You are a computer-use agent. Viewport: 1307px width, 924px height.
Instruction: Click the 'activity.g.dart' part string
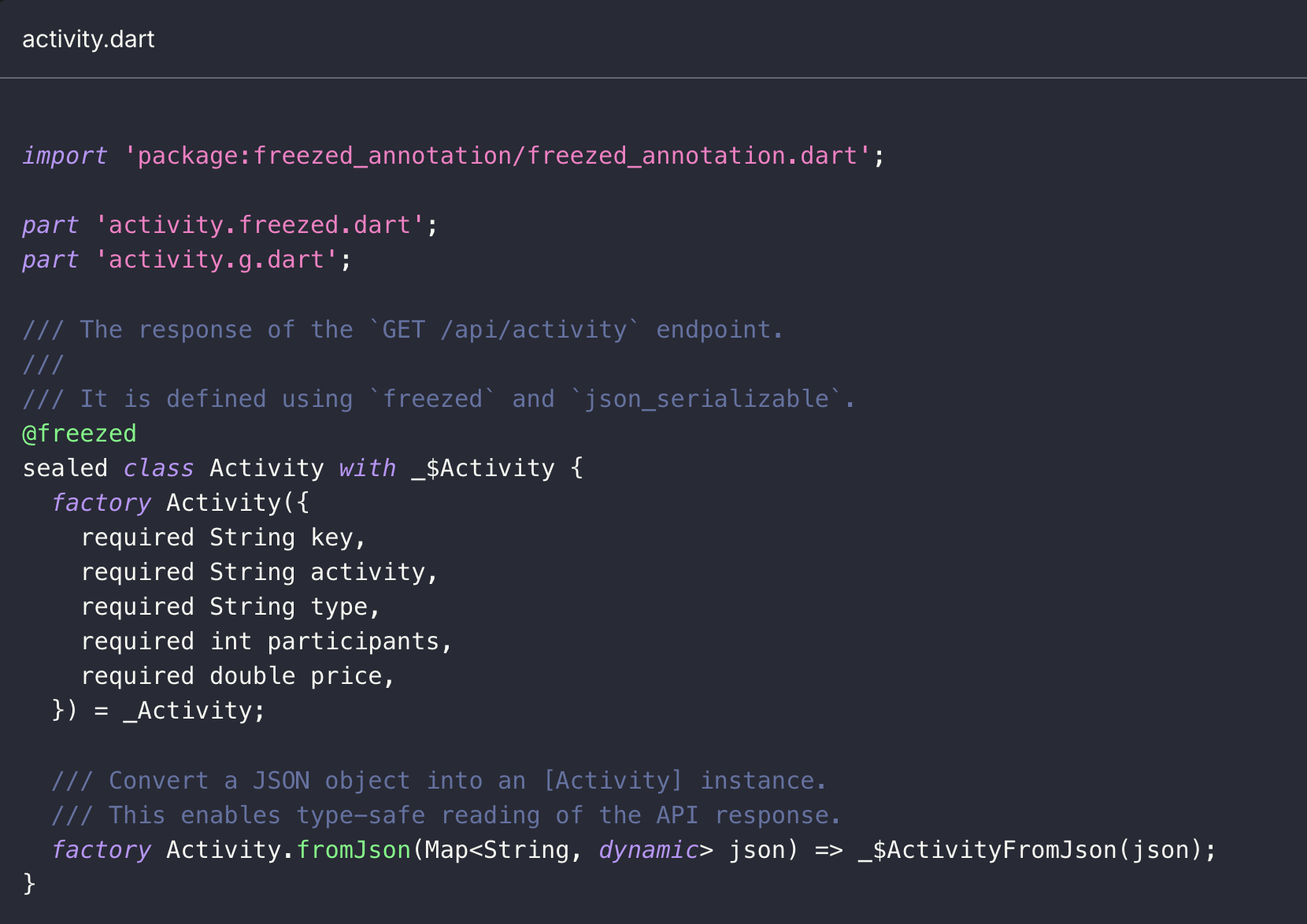point(217,260)
